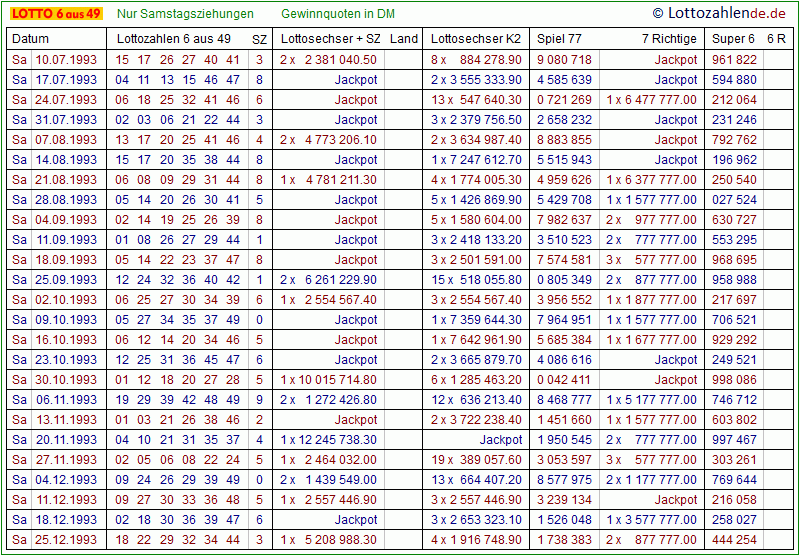The width and height of the screenshot is (800, 560).
Task: Select the 7 Richtige column header
Action: click(x=669, y=39)
